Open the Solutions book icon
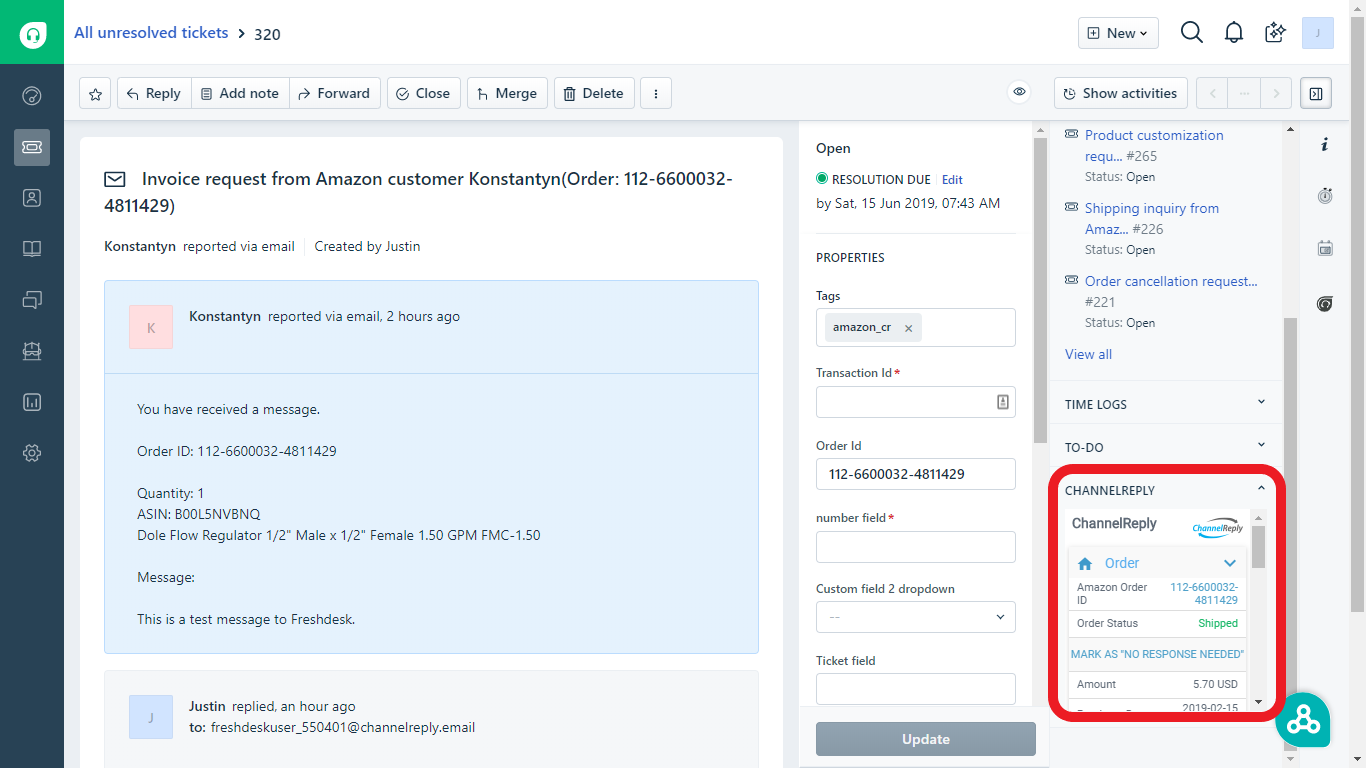This screenshot has width=1366, height=768. pos(32,249)
